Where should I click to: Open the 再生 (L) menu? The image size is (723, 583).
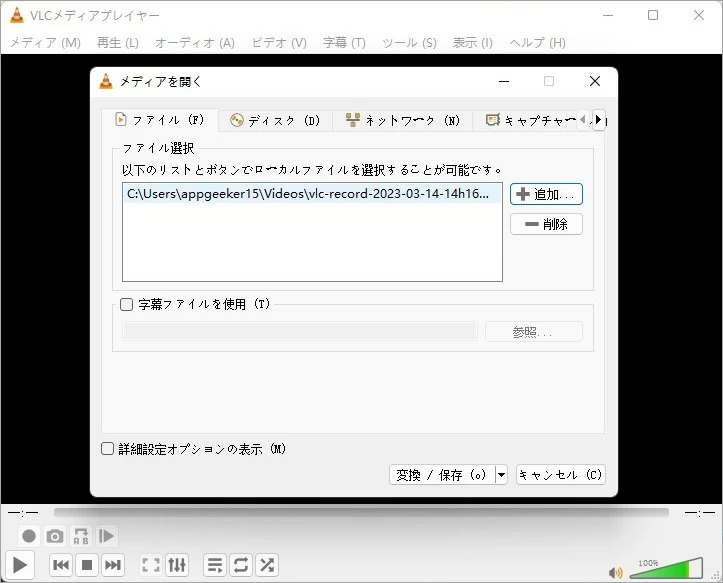(118, 43)
